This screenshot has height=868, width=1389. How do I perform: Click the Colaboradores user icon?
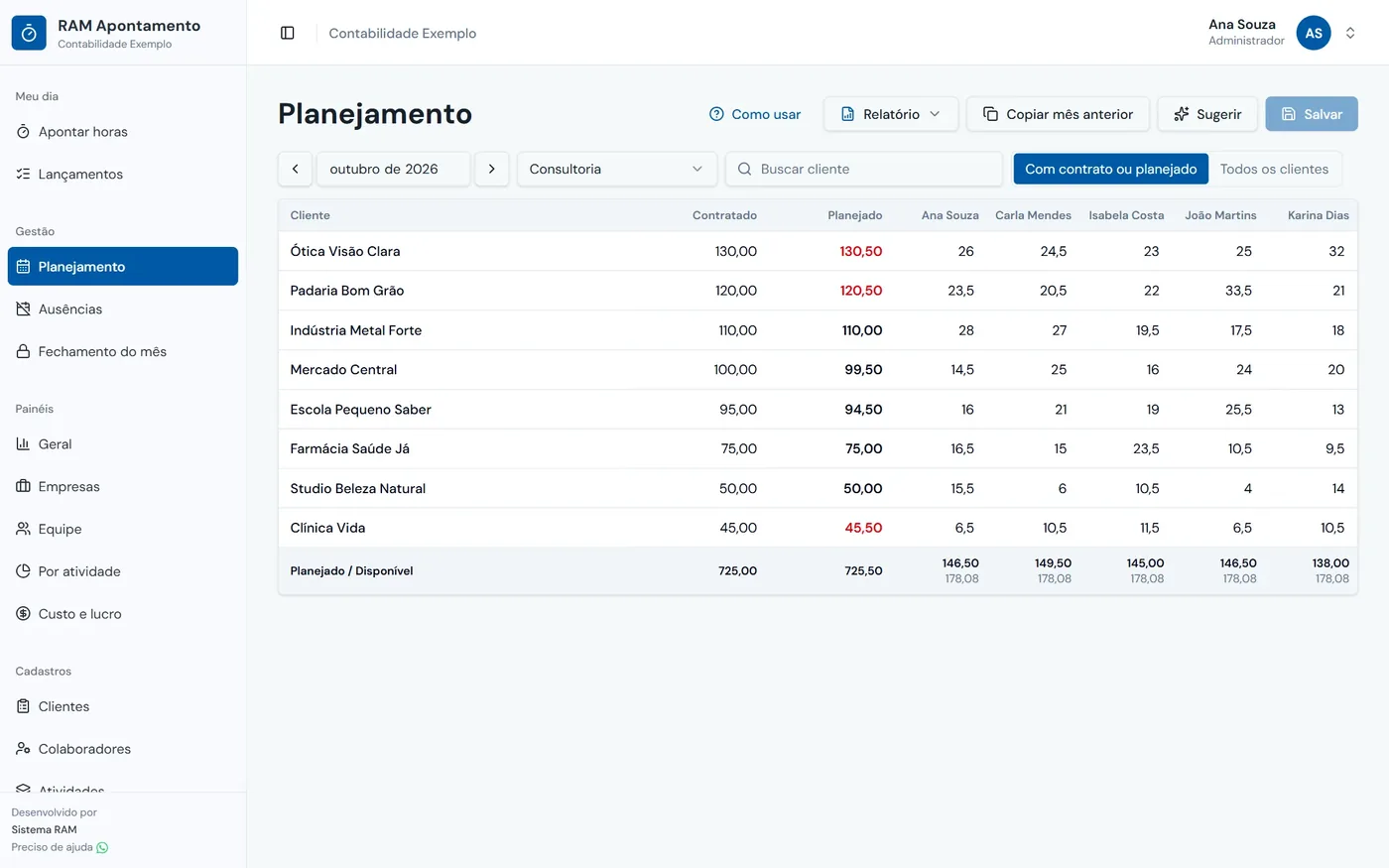(24, 749)
